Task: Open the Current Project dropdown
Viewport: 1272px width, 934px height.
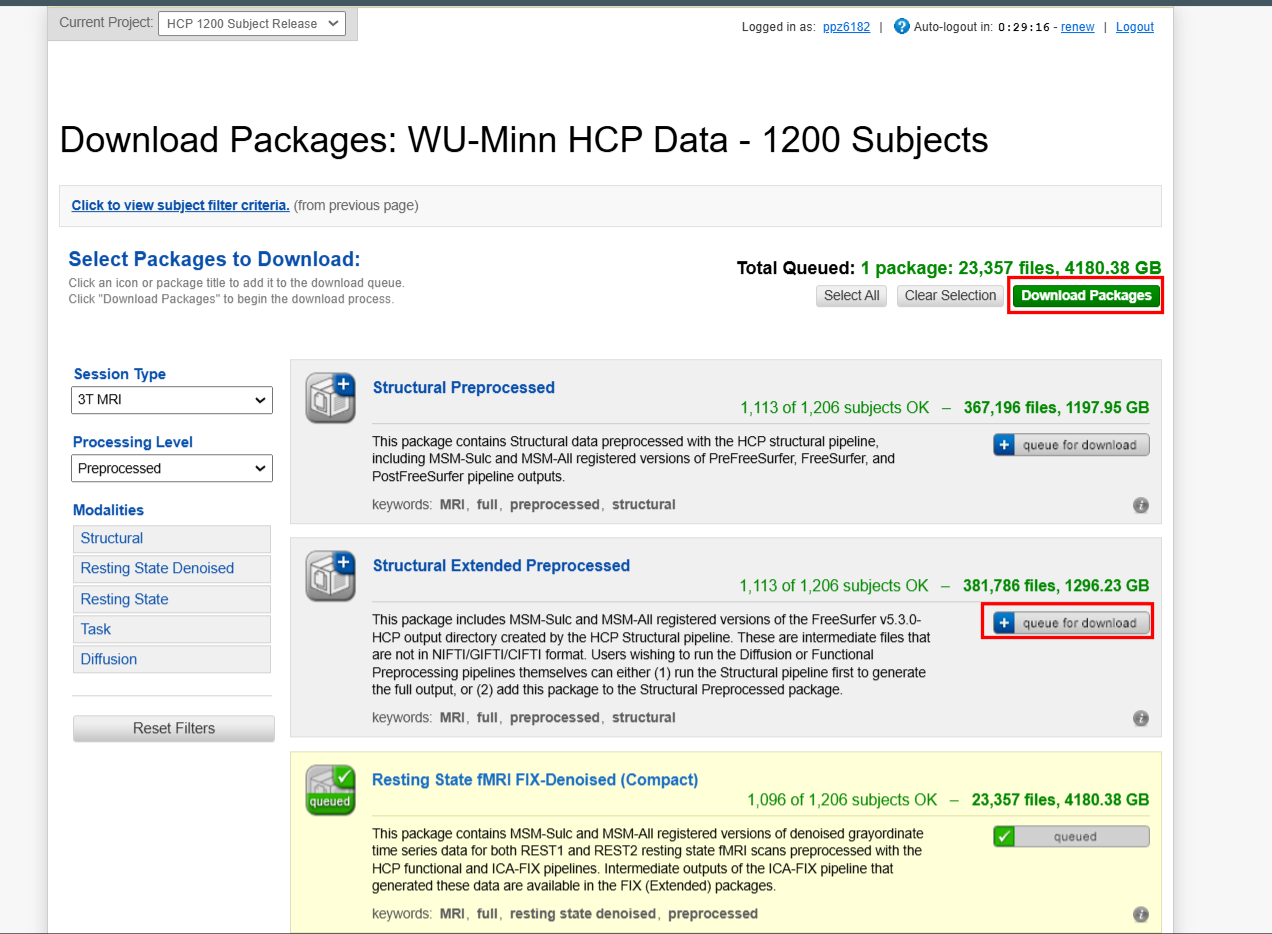Action: [252, 23]
